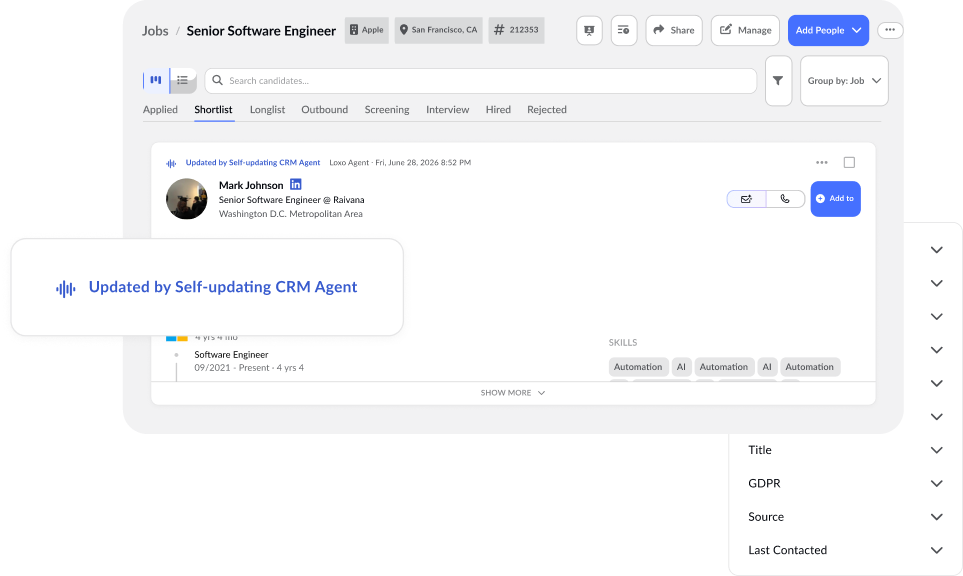Expand the Source filter section
The width and height of the screenshot is (963, 576).
point(845,517)
